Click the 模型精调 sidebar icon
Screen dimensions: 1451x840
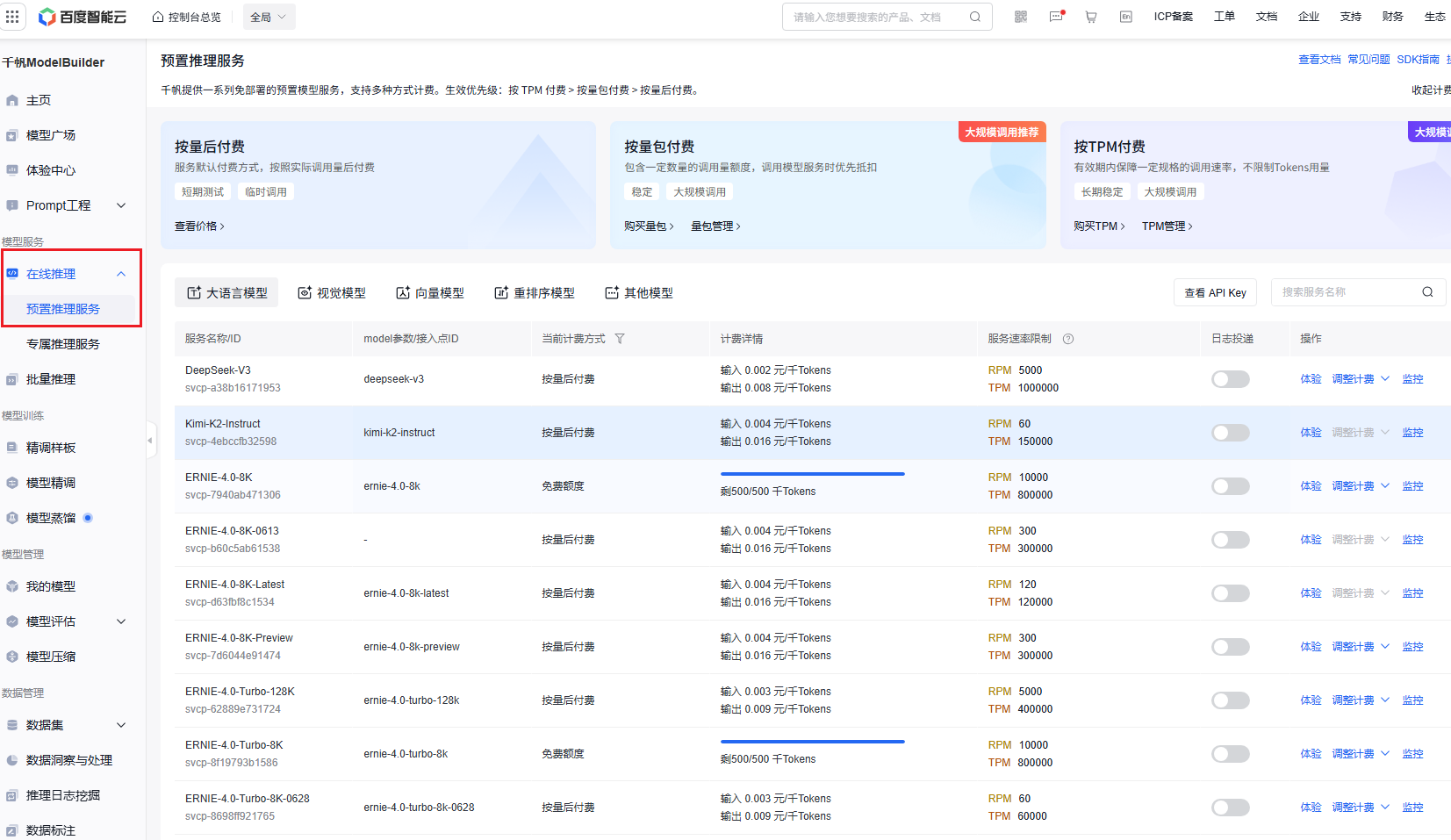coord(12,483)
